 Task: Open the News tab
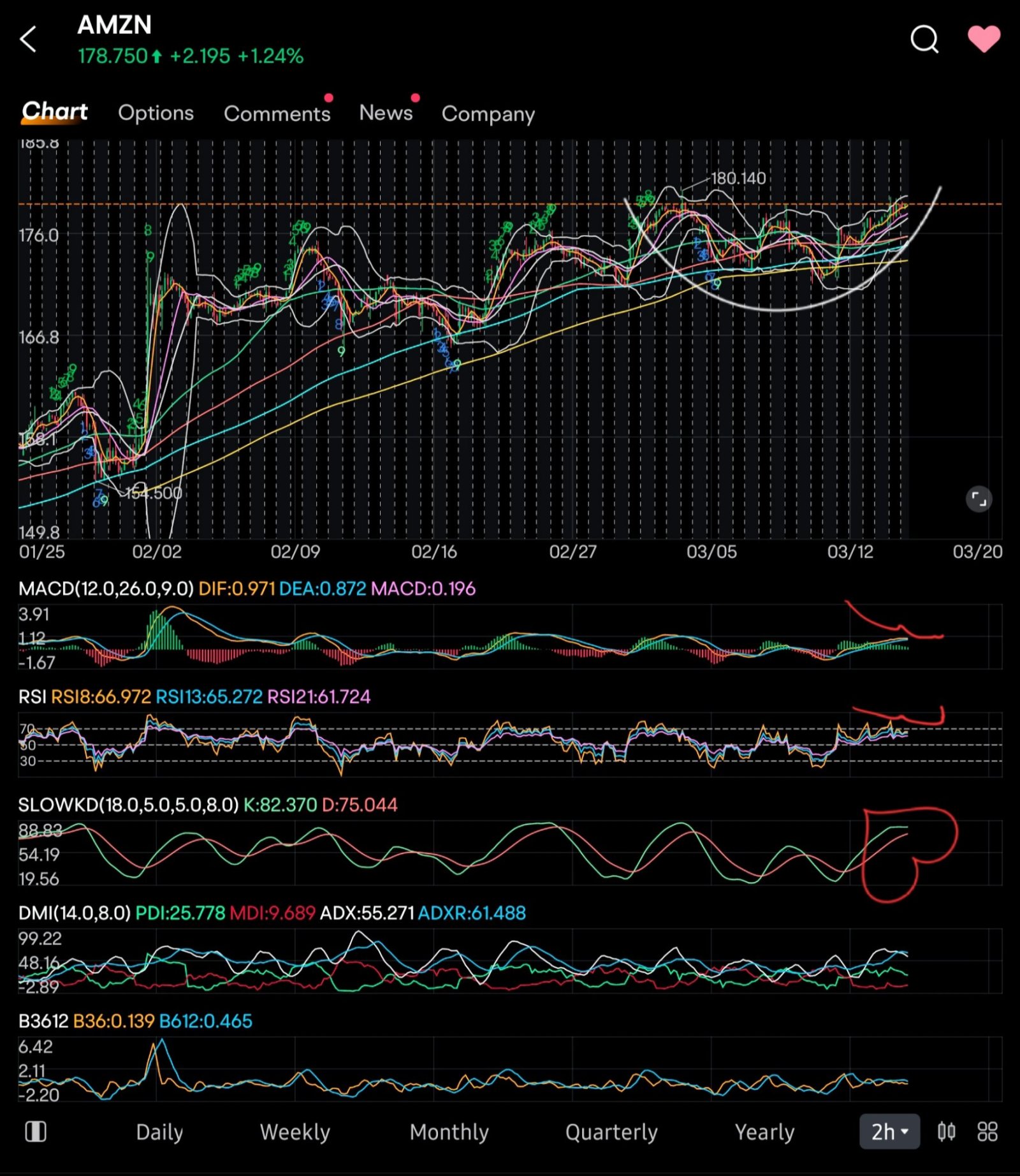[386, 113]
